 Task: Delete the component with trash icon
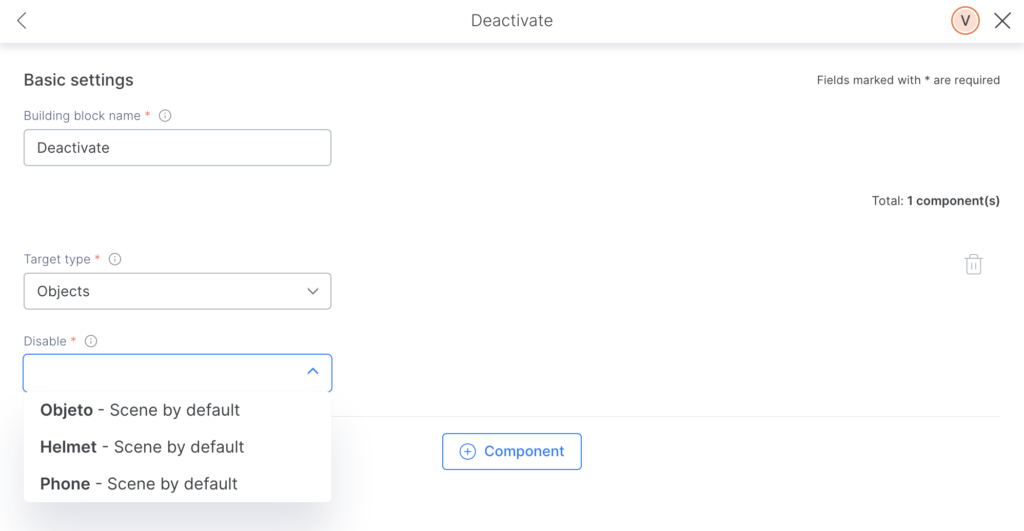click(973, 265)
